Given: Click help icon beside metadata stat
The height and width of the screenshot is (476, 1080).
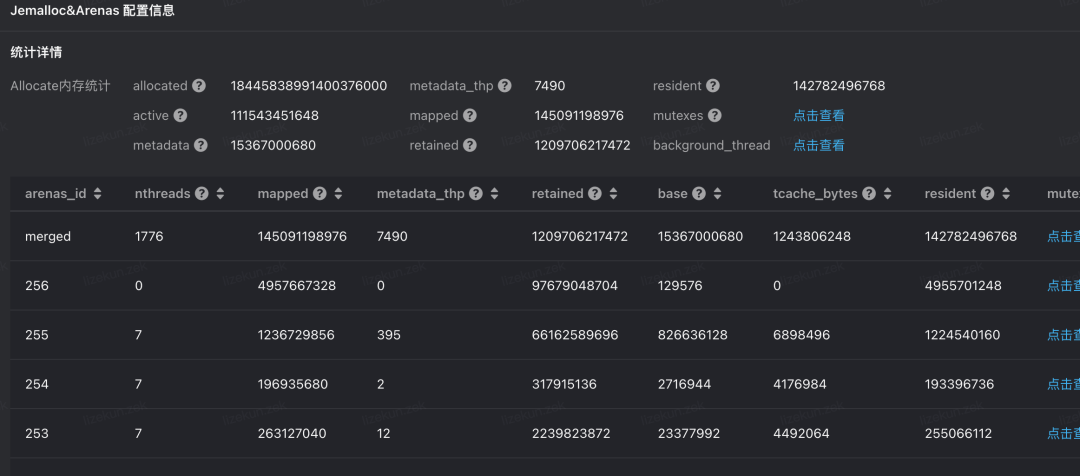Looking at the screenshot, I should tap(201, 146).
